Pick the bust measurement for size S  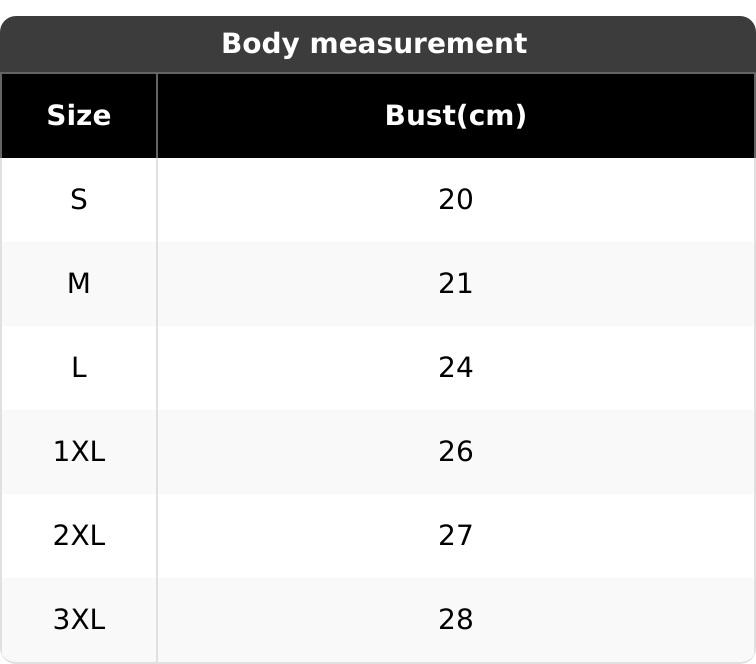tap(455, 200)
